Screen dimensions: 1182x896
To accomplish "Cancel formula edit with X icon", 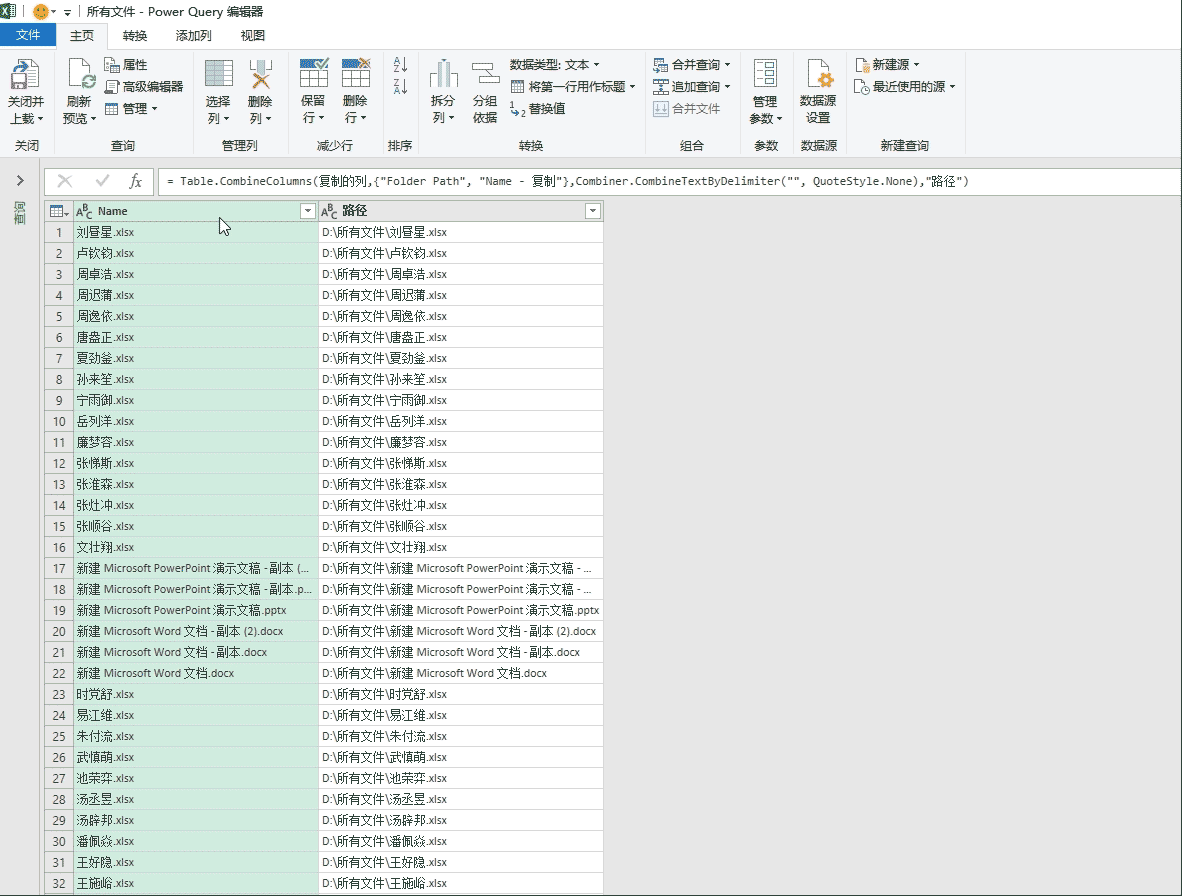I will (x=65, y=181).
